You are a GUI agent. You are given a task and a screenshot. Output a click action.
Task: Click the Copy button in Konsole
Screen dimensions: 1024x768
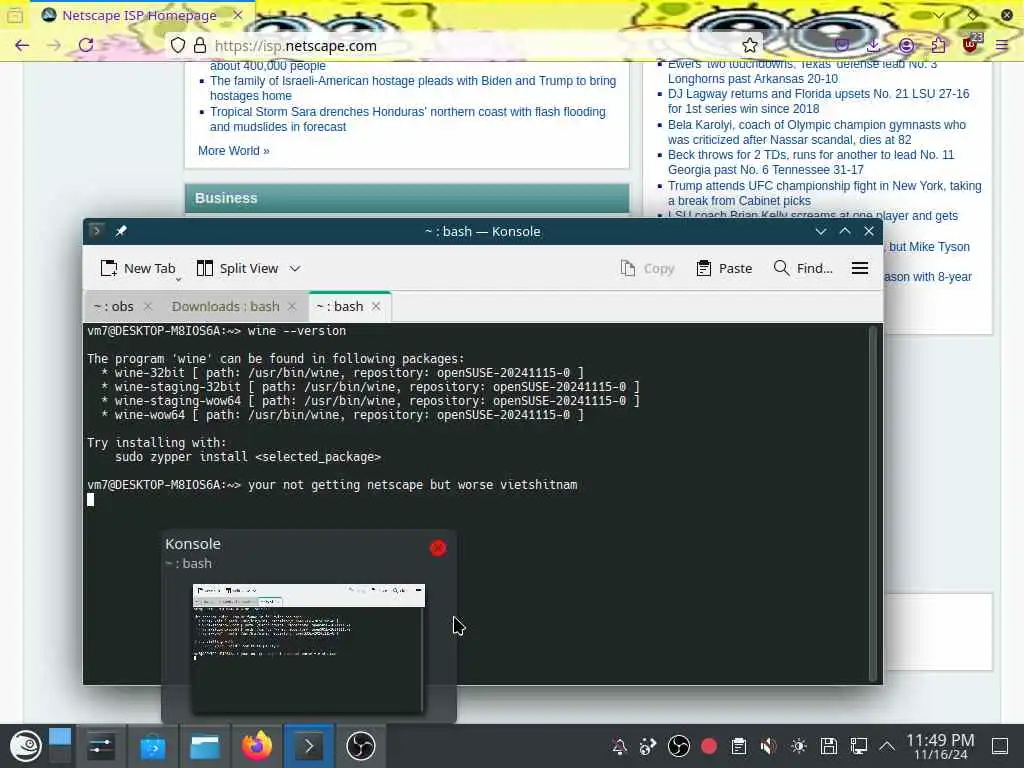click(x=647, y=268)
